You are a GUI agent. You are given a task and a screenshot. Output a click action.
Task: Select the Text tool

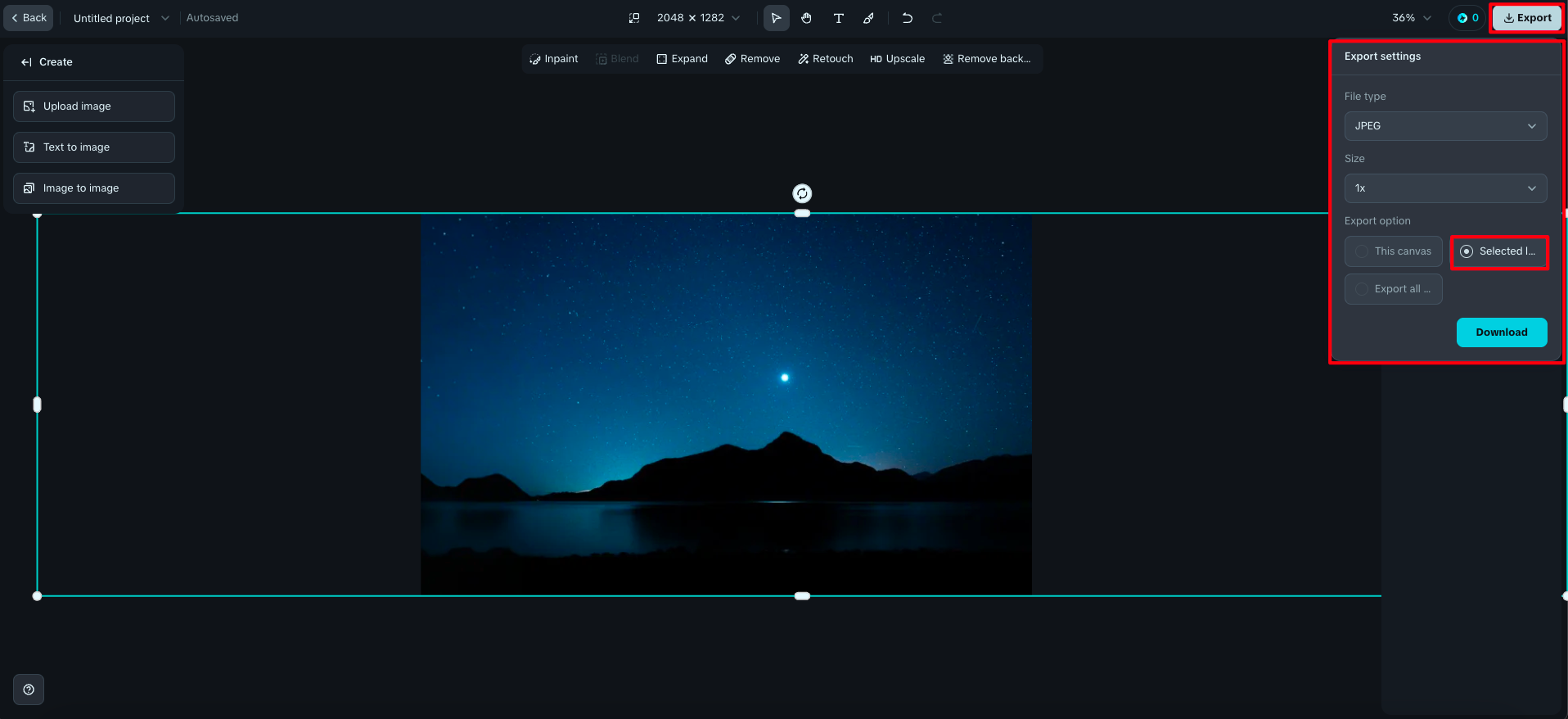(x=838, y=18)
